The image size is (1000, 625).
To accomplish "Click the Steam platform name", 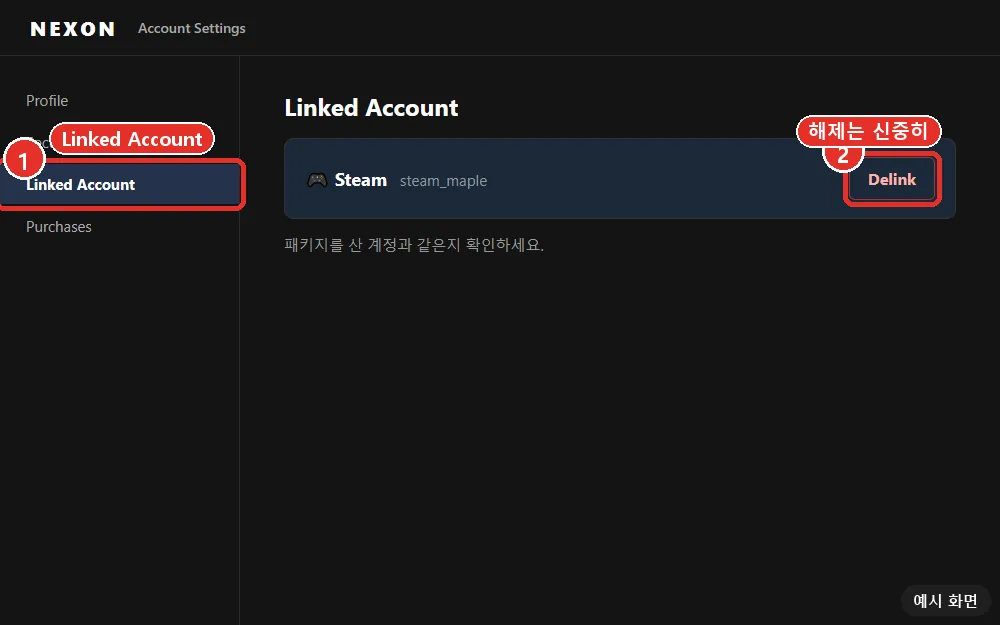I will pos(361,180).
